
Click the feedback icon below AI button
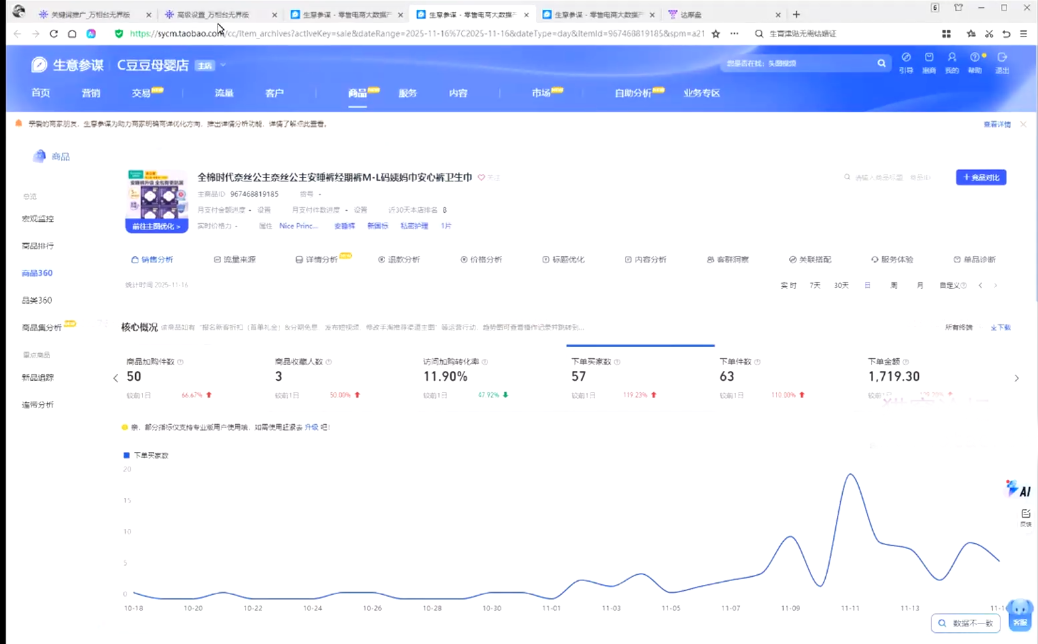1025,516
